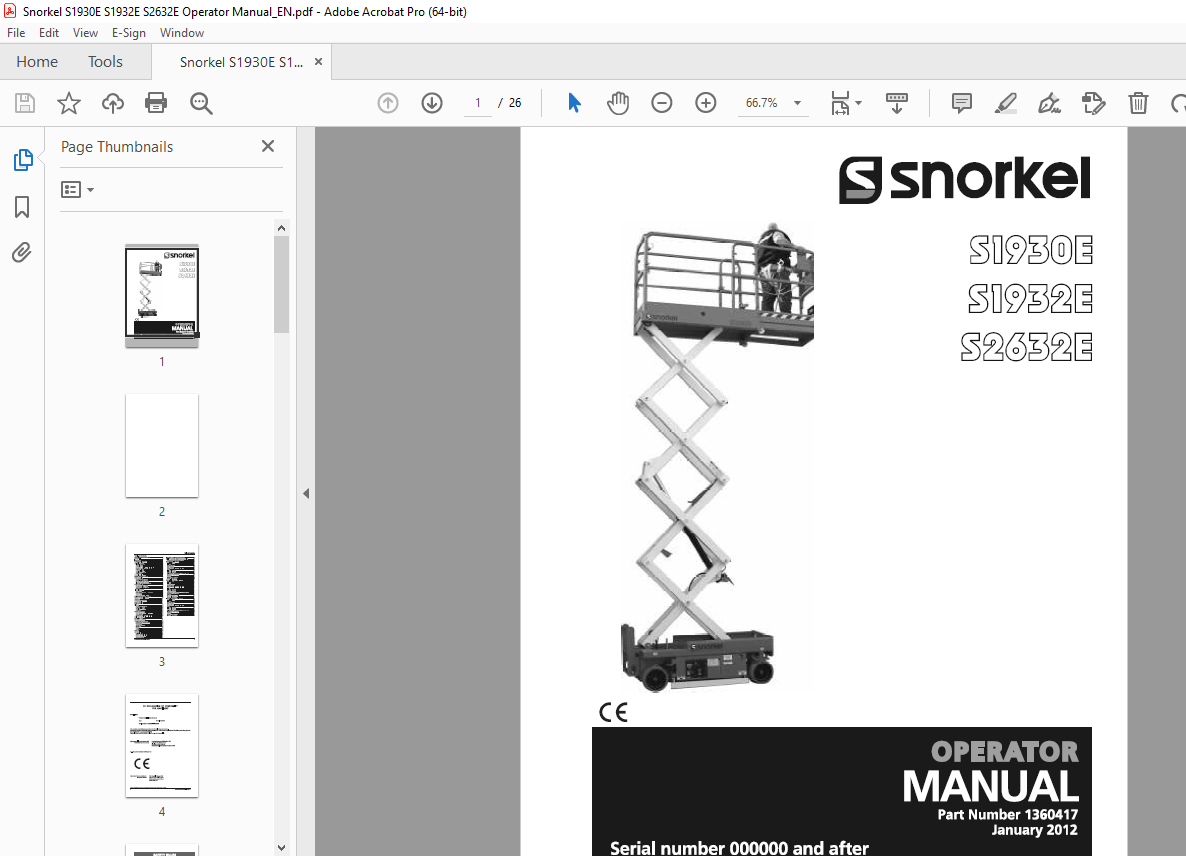1186x856 pixels.
Task: Open the Bookmarks panel icon
Action: [22, 206]
